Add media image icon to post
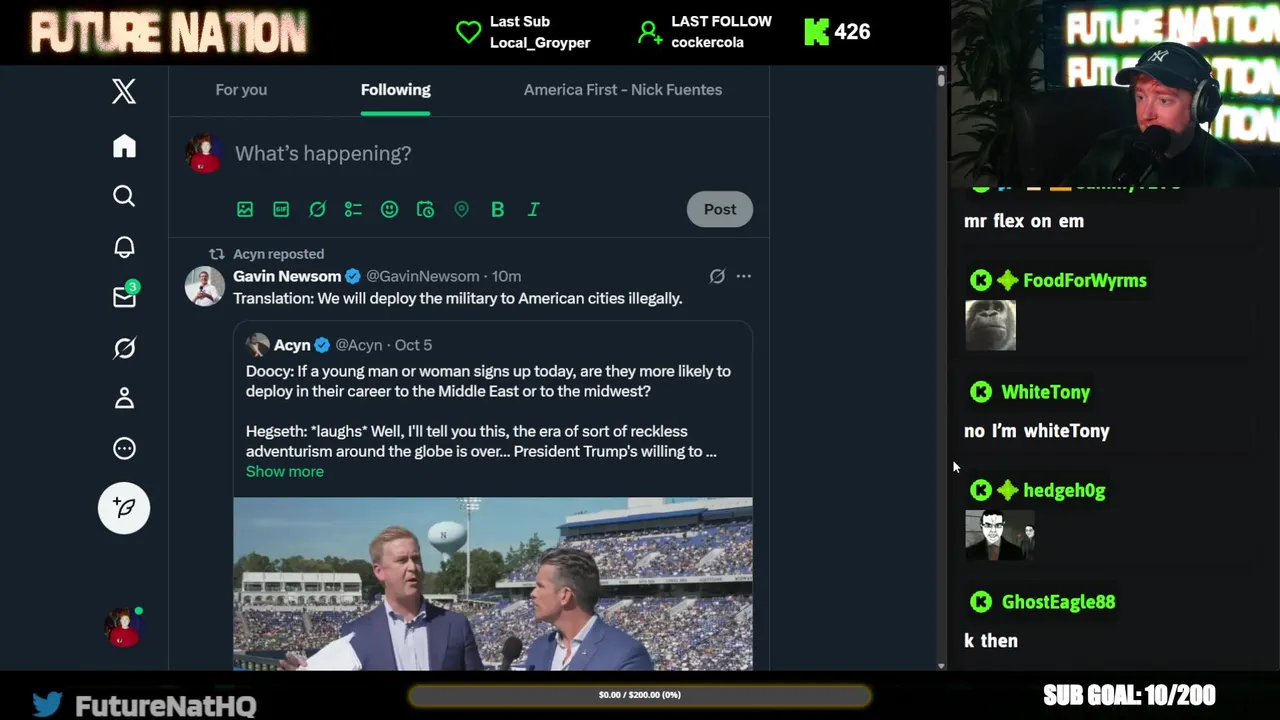 tap(245, 209)
